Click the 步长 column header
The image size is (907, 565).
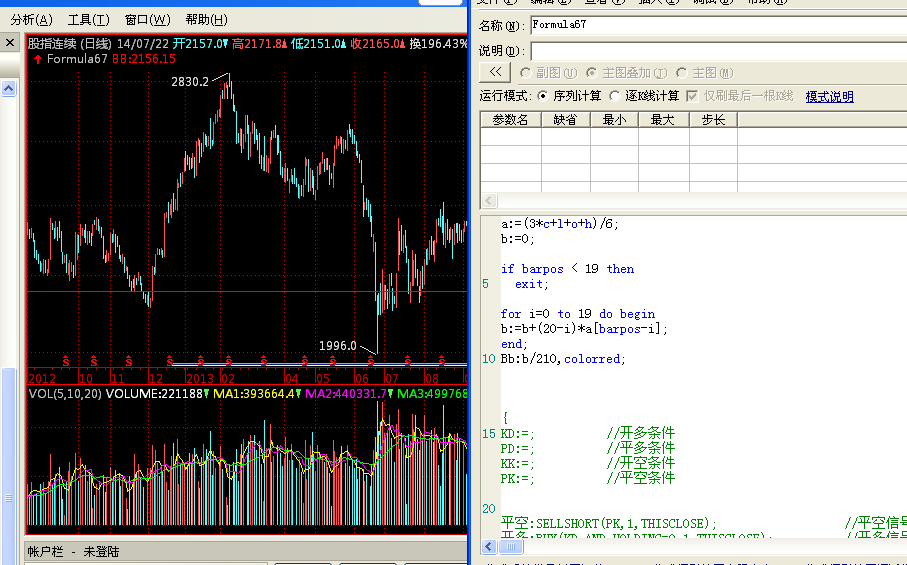(713, 120)
